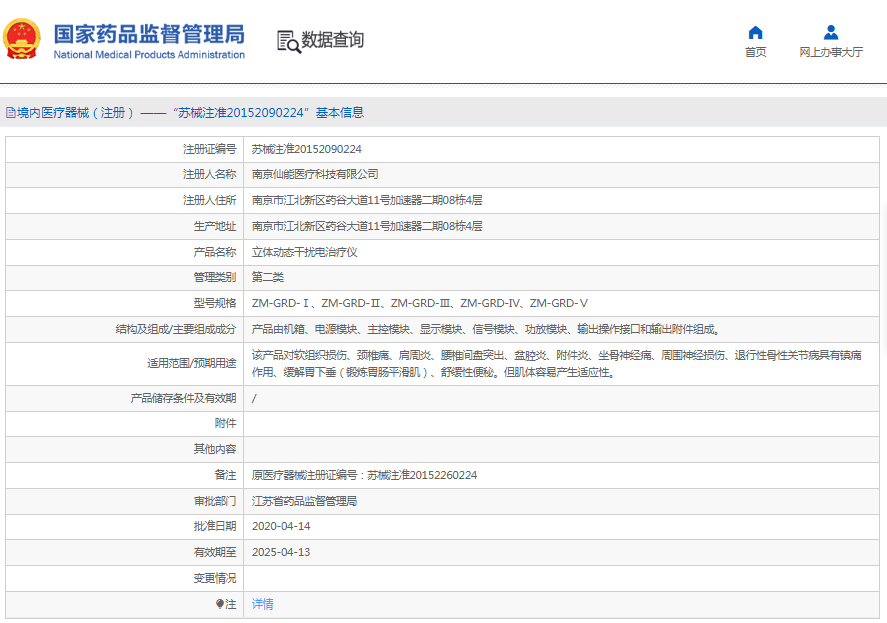Click the 注册人住所 address value
The image size is (887, 623).
[x=367, y=200]
